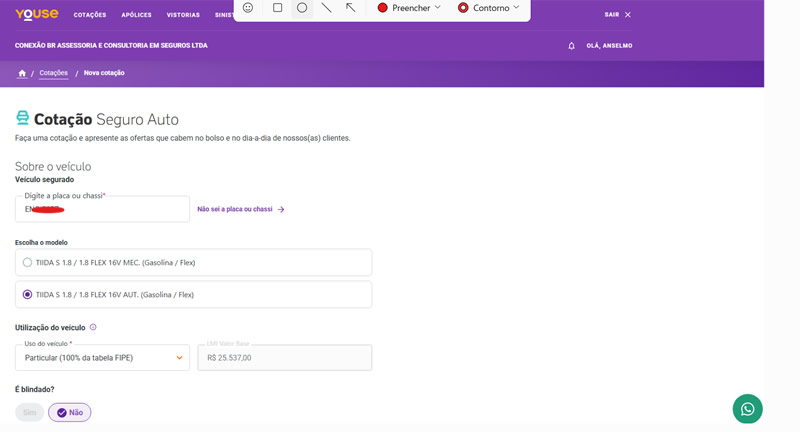This screenshot has height=432, width=800.
Task: Select TIIDA S 1.8 FLEX 16V AUT. radio
Action: tap(28, 295)
